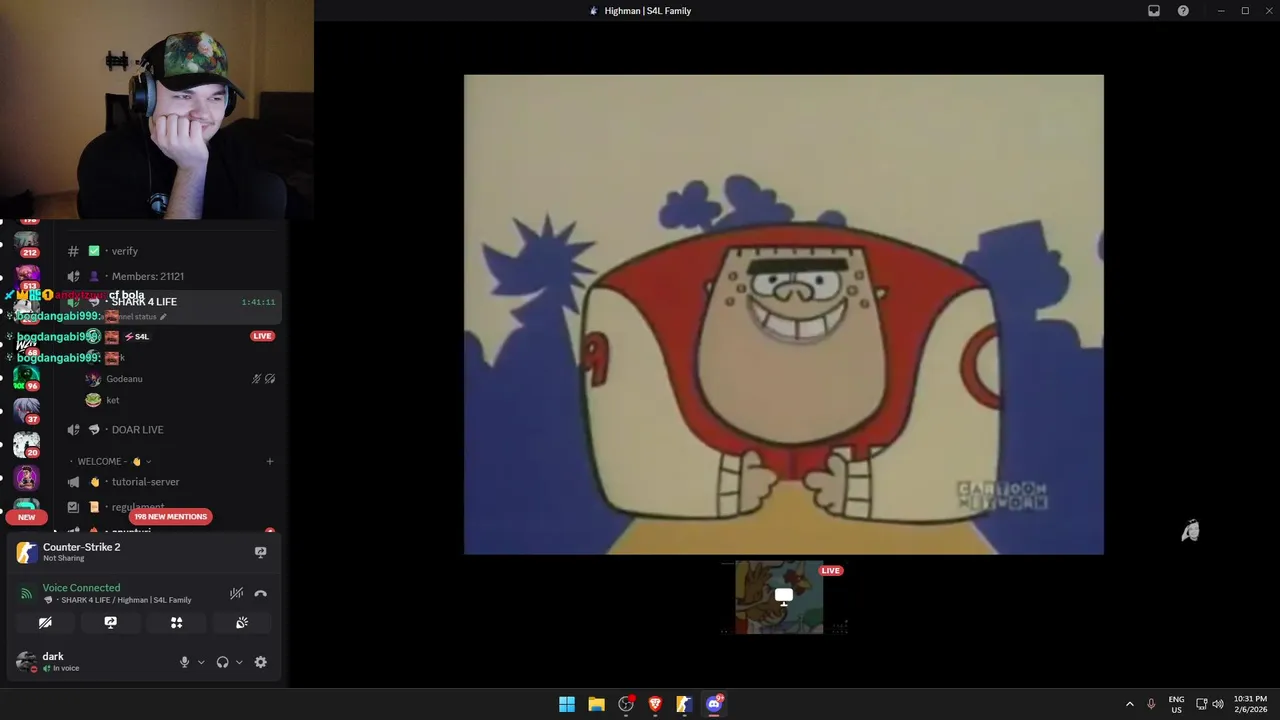Click the LIVE badge on S4L user
The width and height of the screenshot is (1280, 720).
click(262, 336)
